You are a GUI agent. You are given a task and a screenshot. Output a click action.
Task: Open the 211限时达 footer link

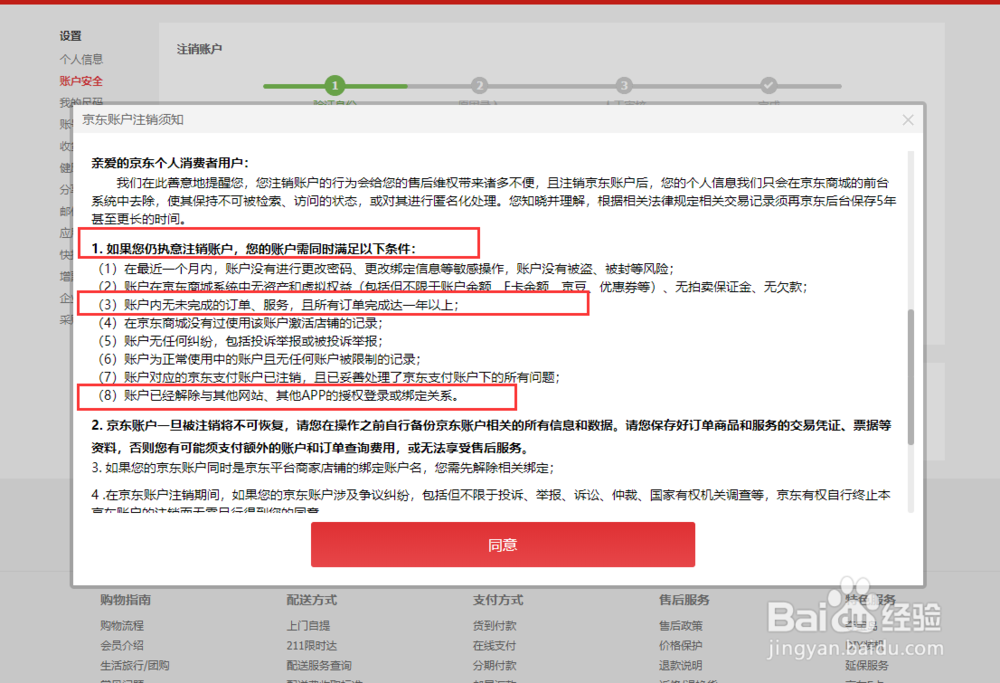[x=311, y=645]
